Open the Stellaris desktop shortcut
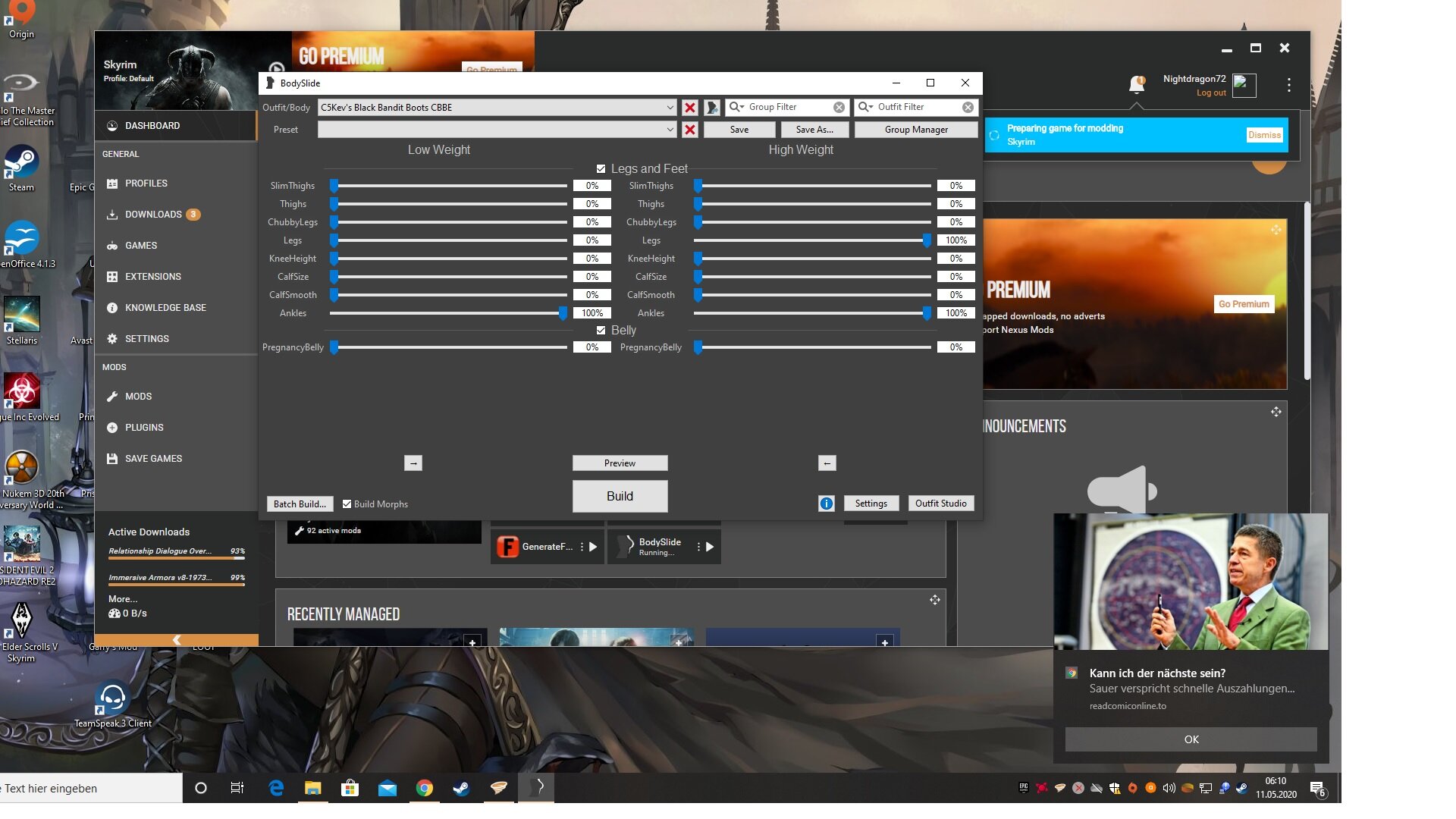 [x=21, y=321]
